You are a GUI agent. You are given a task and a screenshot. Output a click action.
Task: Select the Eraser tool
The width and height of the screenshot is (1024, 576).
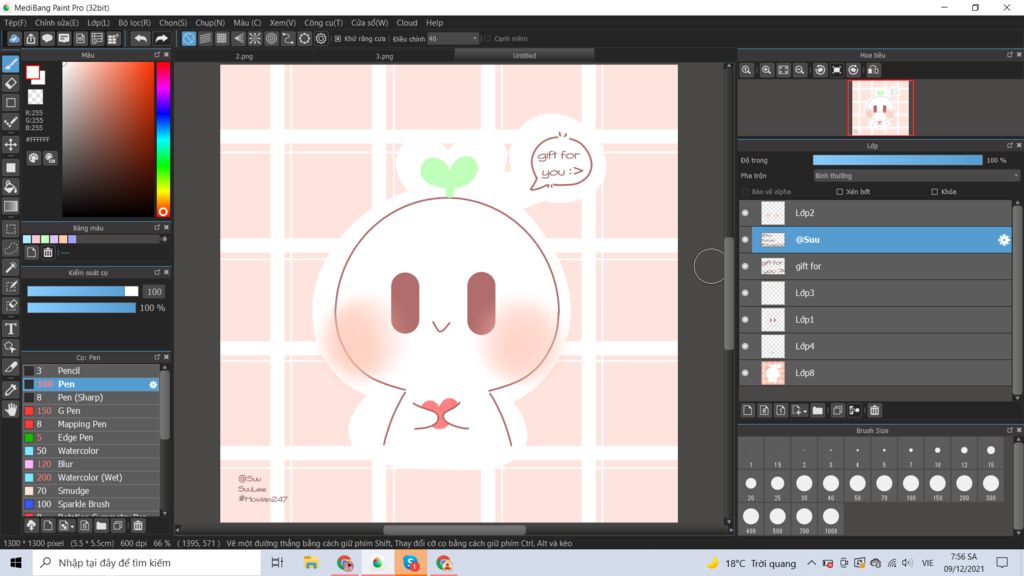pyautogui.click(x=11, y=84)
